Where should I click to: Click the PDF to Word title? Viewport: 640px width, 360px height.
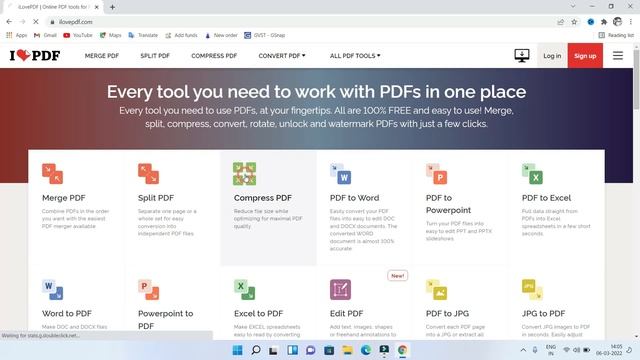tap(354, 198)
